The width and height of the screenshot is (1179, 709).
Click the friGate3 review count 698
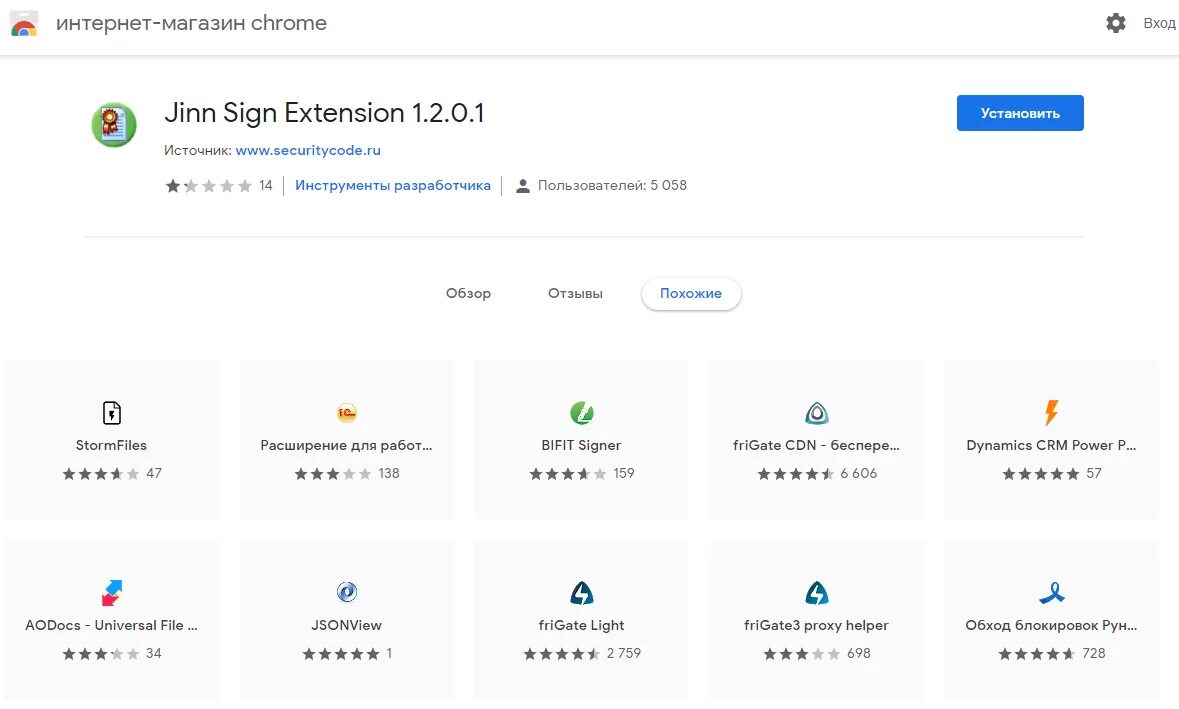(859, 654)
